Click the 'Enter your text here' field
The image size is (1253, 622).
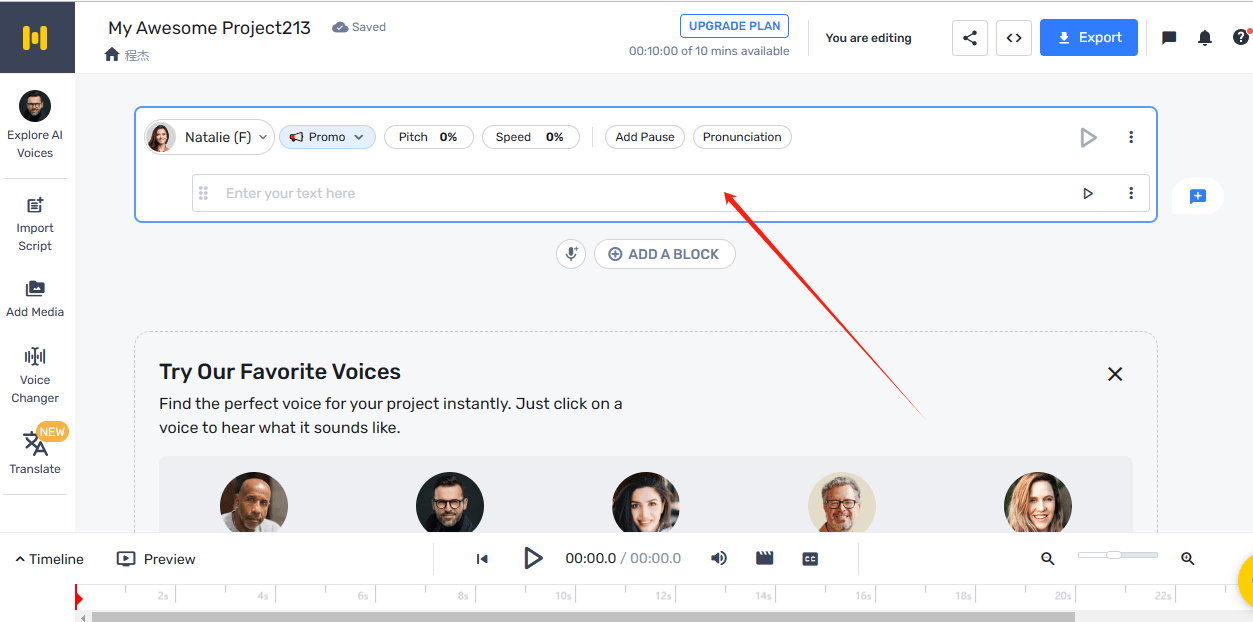click(640, 193)
